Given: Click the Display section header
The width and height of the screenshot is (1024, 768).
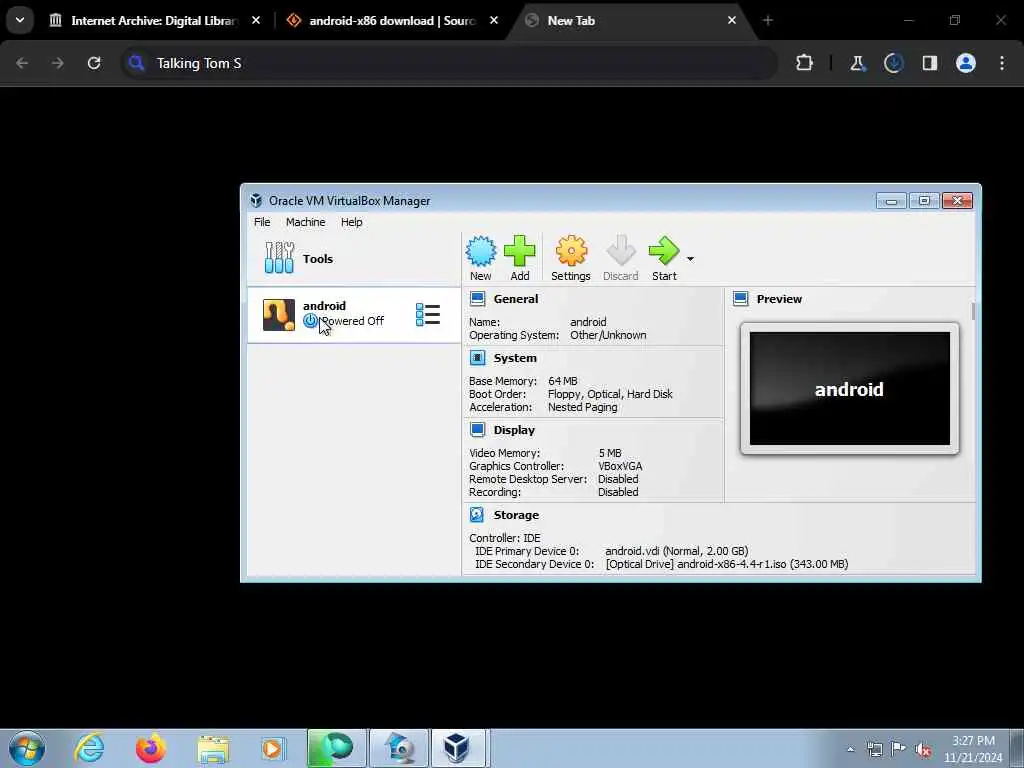Looking at the screenshot, I should [x=514, y=430].
